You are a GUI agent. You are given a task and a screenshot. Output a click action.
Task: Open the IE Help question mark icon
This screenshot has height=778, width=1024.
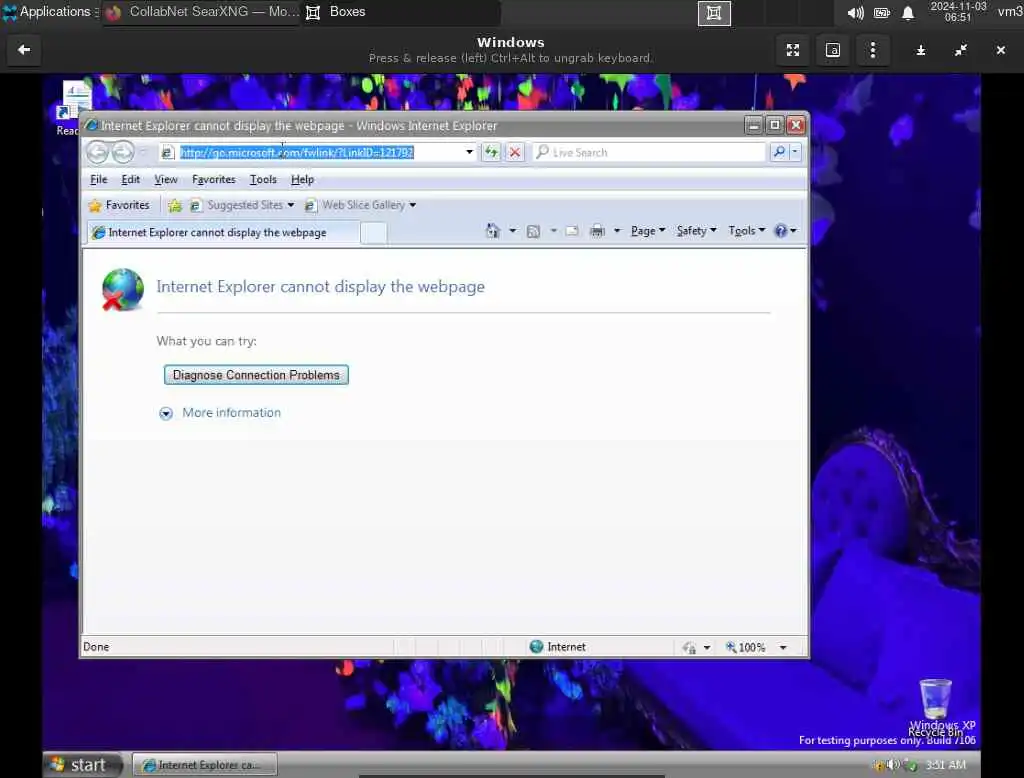click(x=780, y=231)
